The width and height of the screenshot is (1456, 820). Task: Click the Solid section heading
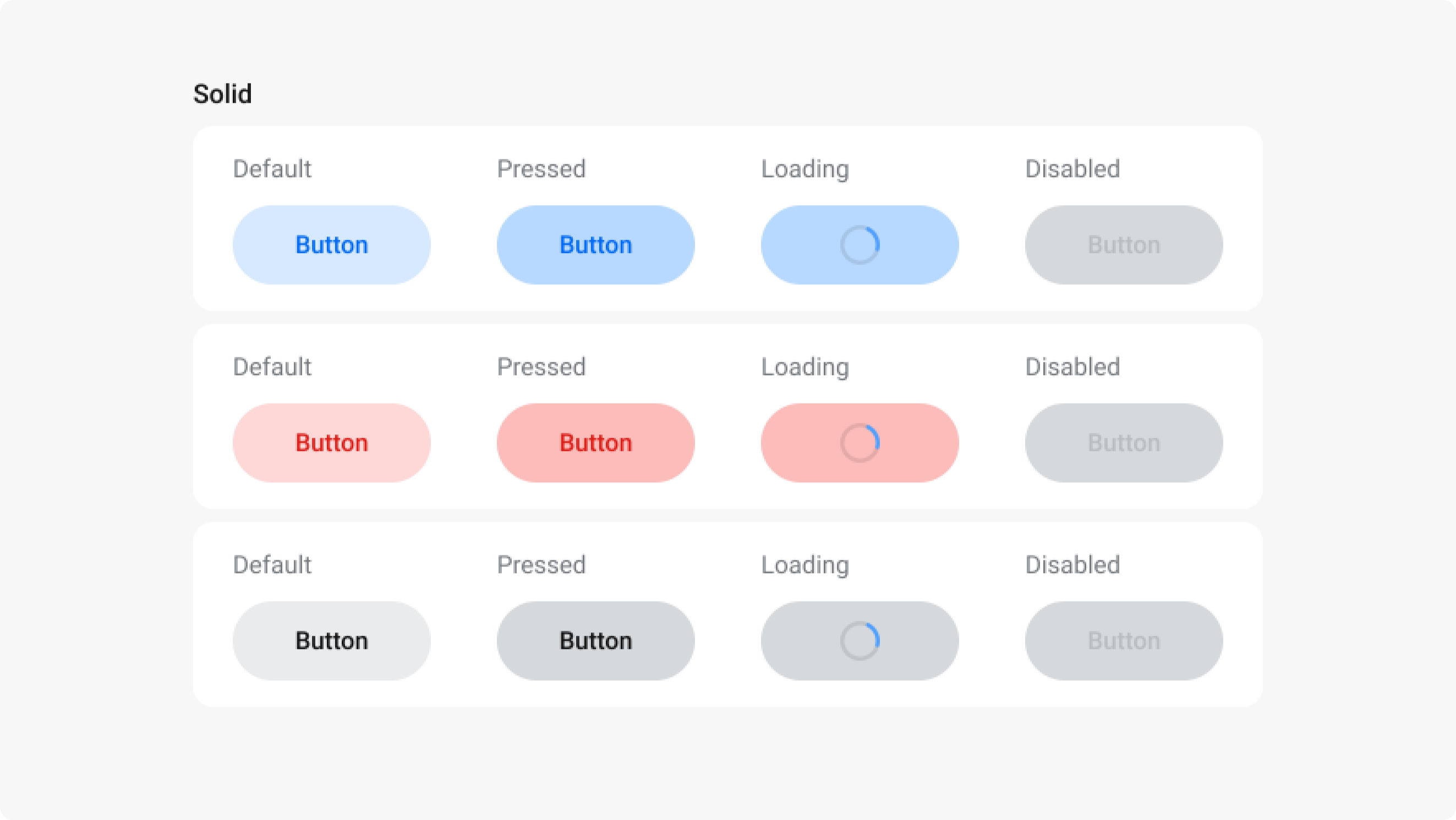click(x=223, y=93)
